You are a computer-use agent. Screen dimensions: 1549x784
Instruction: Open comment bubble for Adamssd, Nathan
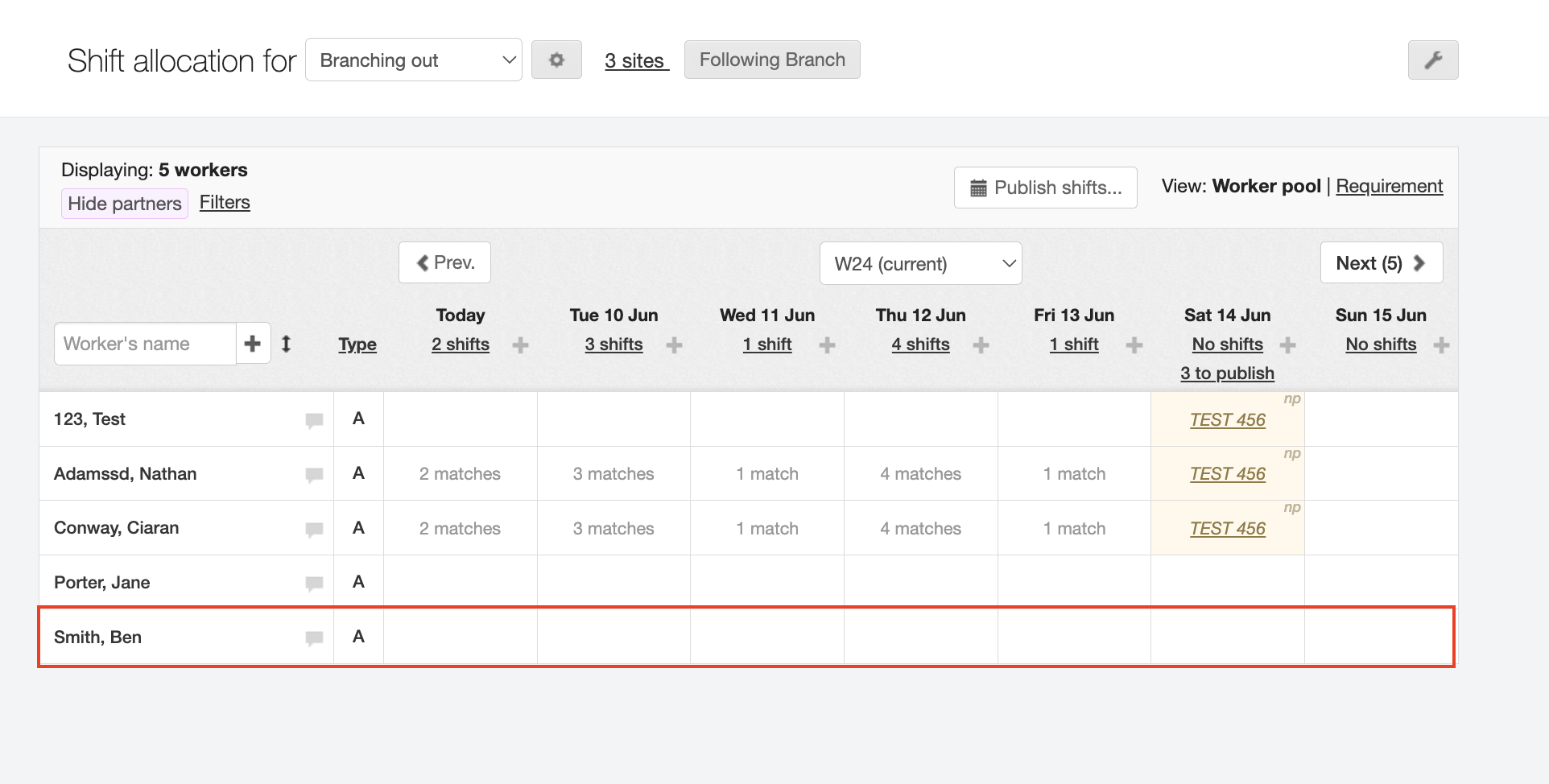click(x=314, y=475)
